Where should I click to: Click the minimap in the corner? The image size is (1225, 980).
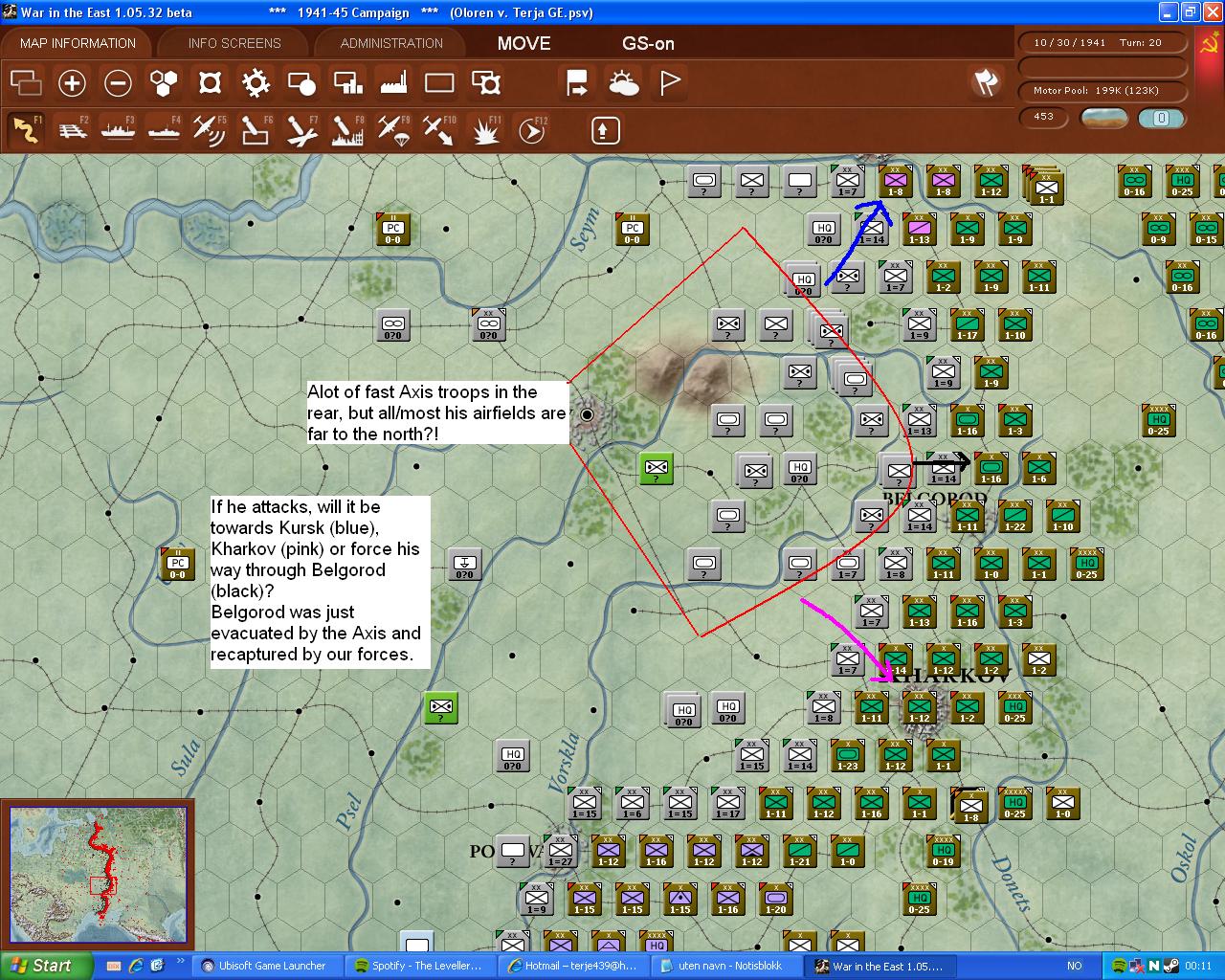tap(98, 877)
